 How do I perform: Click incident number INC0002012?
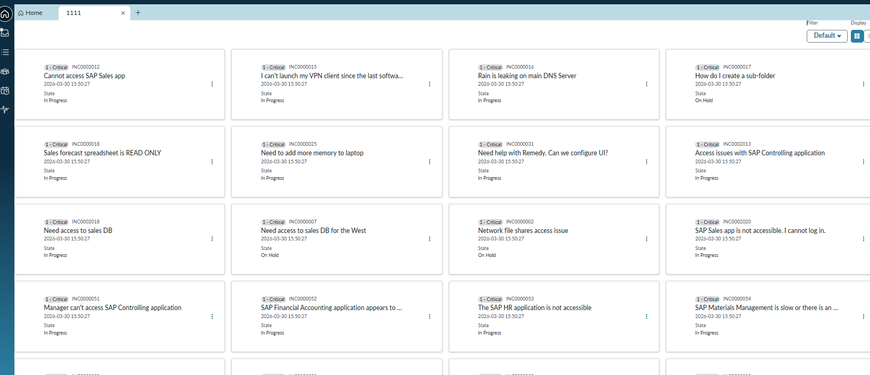pos(86,67)
